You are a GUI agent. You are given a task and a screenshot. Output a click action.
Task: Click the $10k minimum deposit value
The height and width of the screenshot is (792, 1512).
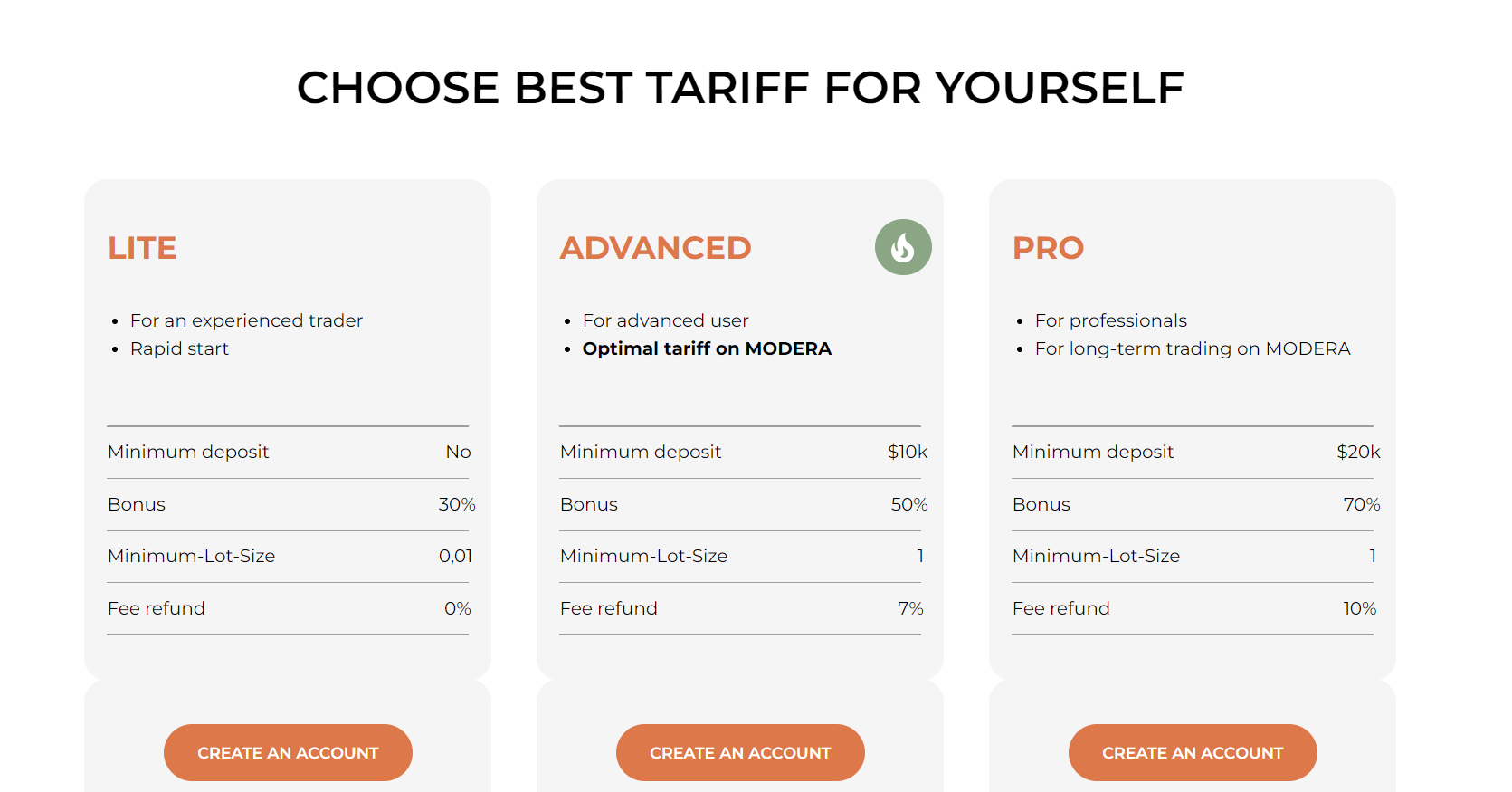pos(908,452)
